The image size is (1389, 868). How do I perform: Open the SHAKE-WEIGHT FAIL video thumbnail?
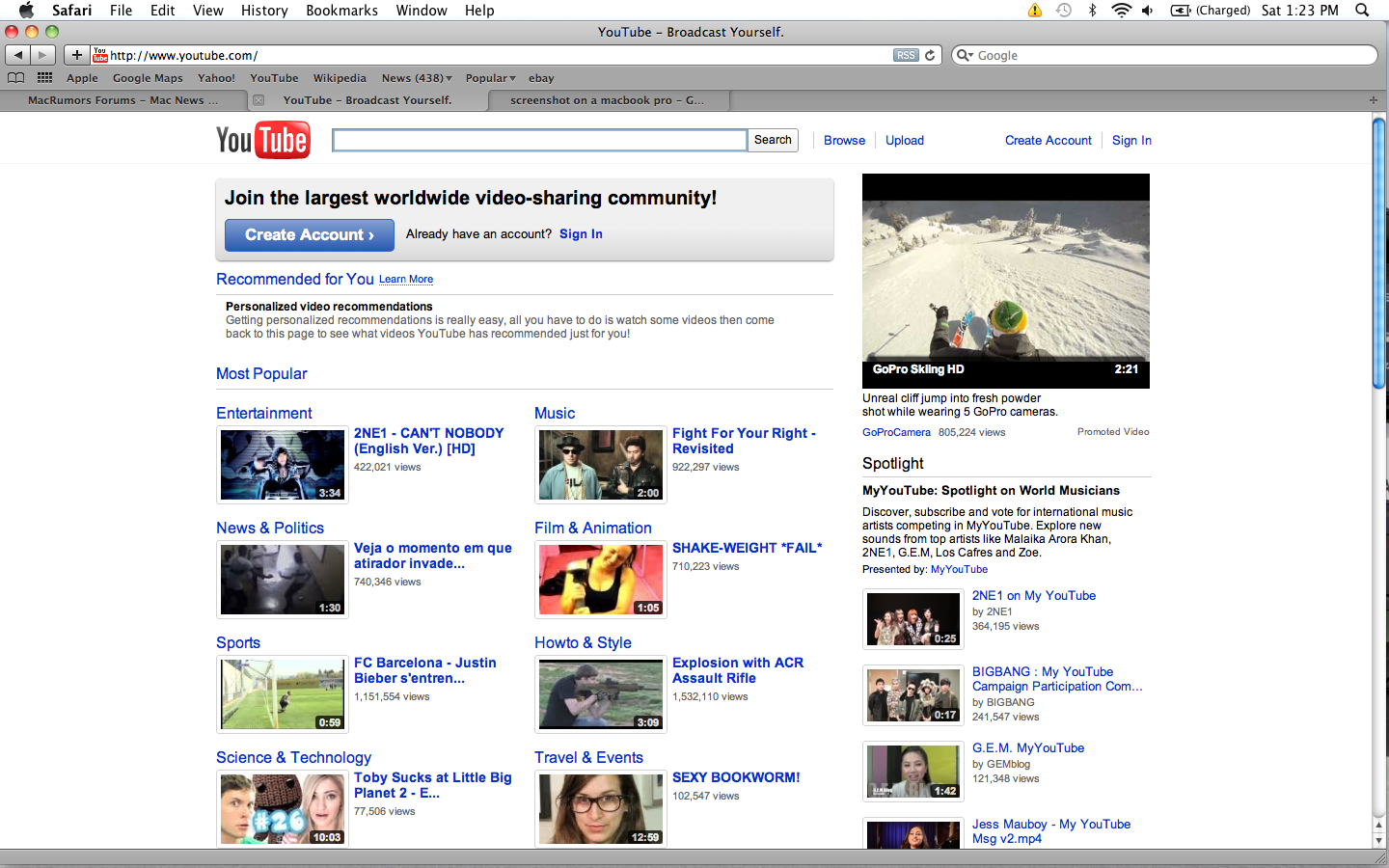[x=601, y=580]
